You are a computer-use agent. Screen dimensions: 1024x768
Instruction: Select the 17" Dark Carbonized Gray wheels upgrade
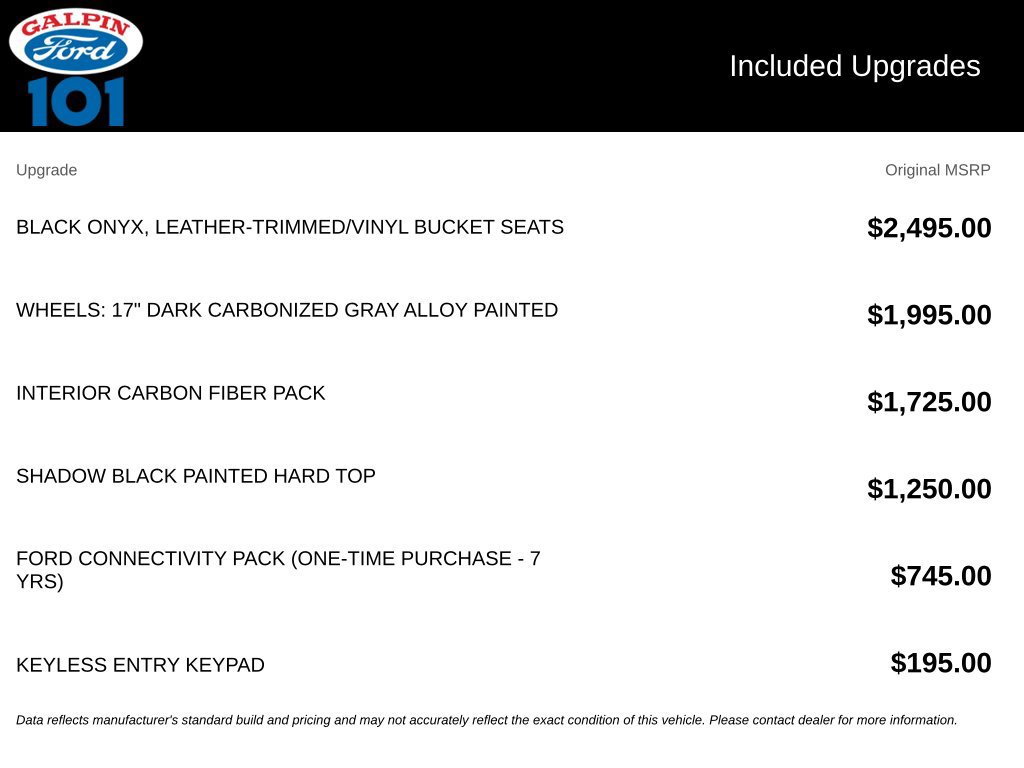tap(287, 310)
